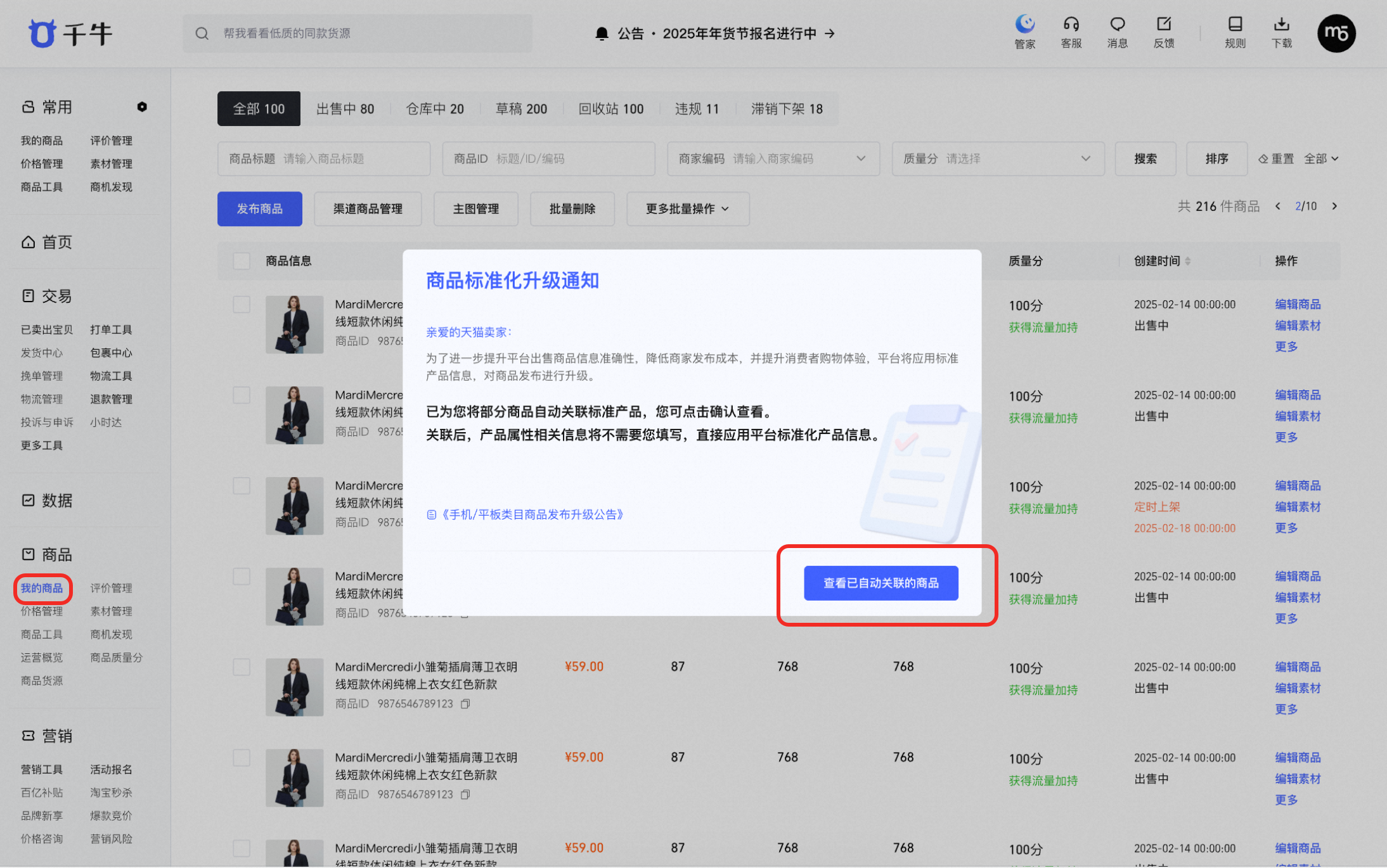The height and width of the screenshot is (868, 1387).
Task: Open 营销 section in sidebar
Action: (47, 736)
